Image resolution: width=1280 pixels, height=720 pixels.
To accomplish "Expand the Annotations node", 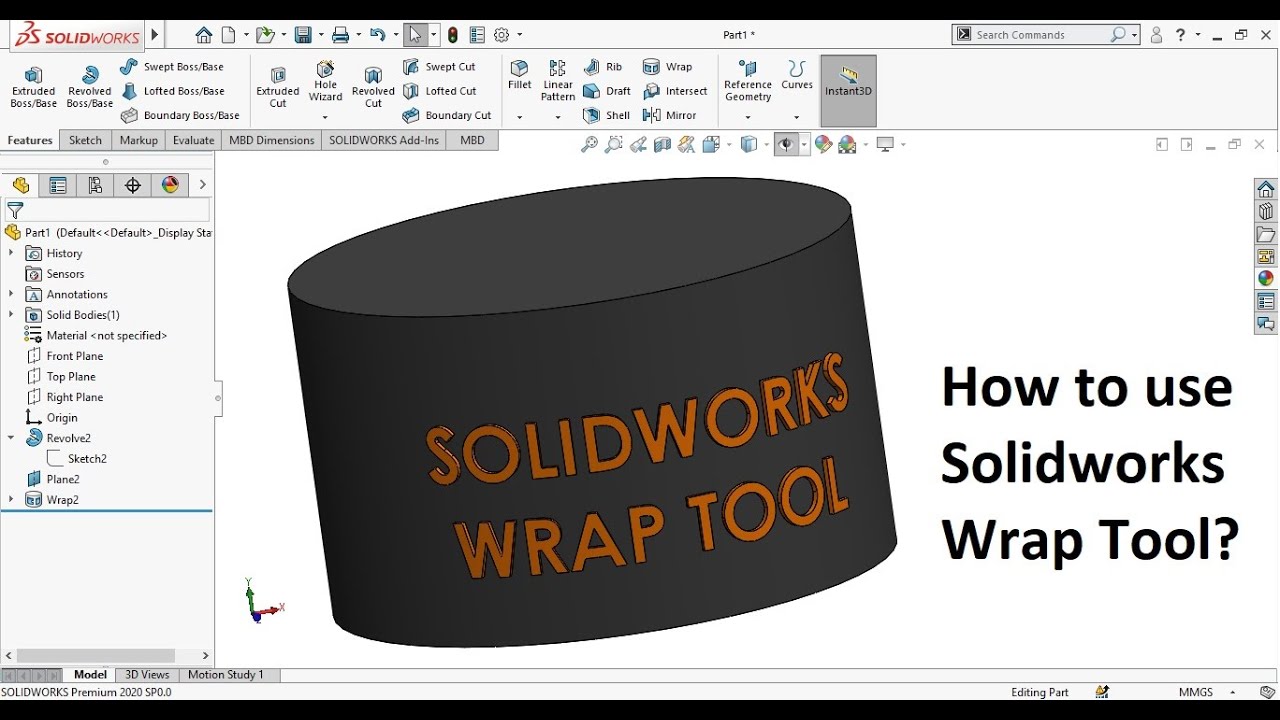I will [11, 294].
